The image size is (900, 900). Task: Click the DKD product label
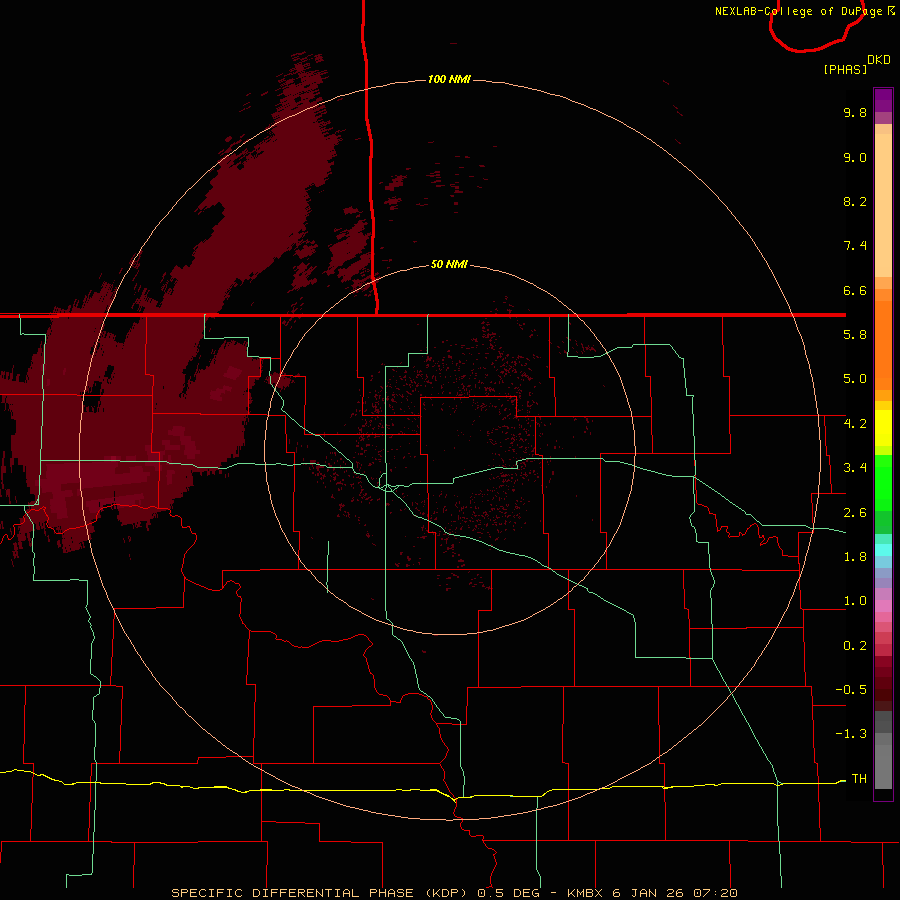[x=879, y=60]
